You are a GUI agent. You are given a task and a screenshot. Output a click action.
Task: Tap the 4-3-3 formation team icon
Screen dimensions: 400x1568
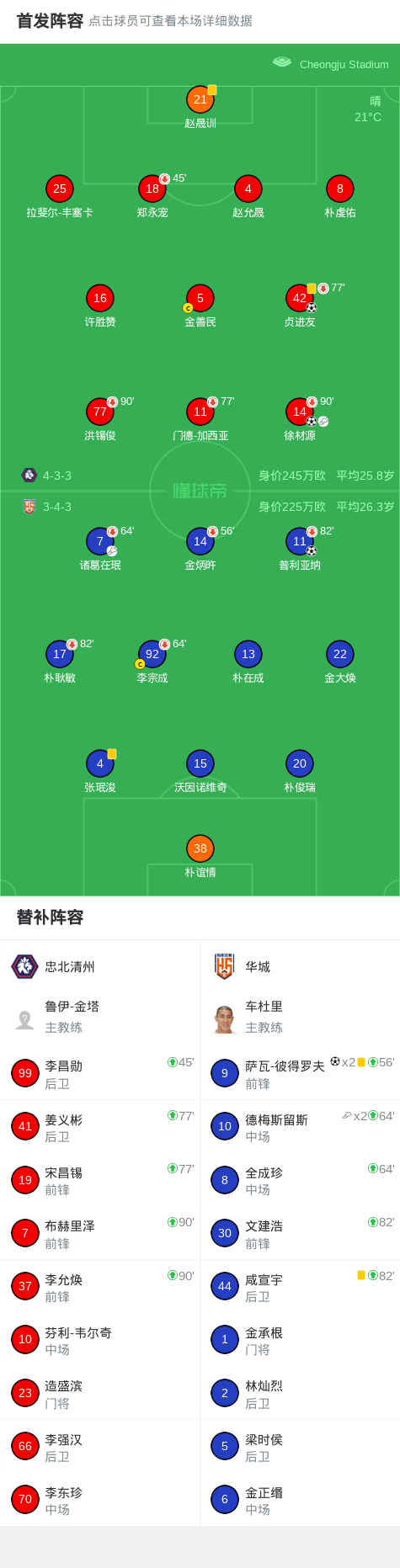coord(29,475)
